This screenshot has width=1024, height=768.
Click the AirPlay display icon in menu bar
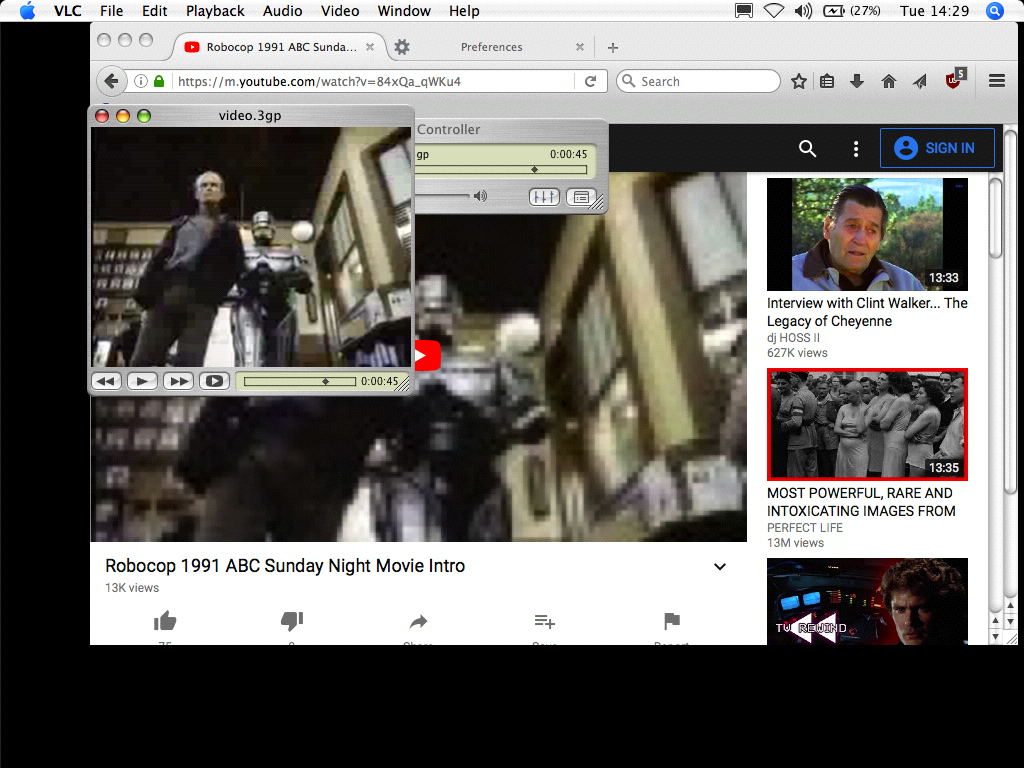[744, 11]
